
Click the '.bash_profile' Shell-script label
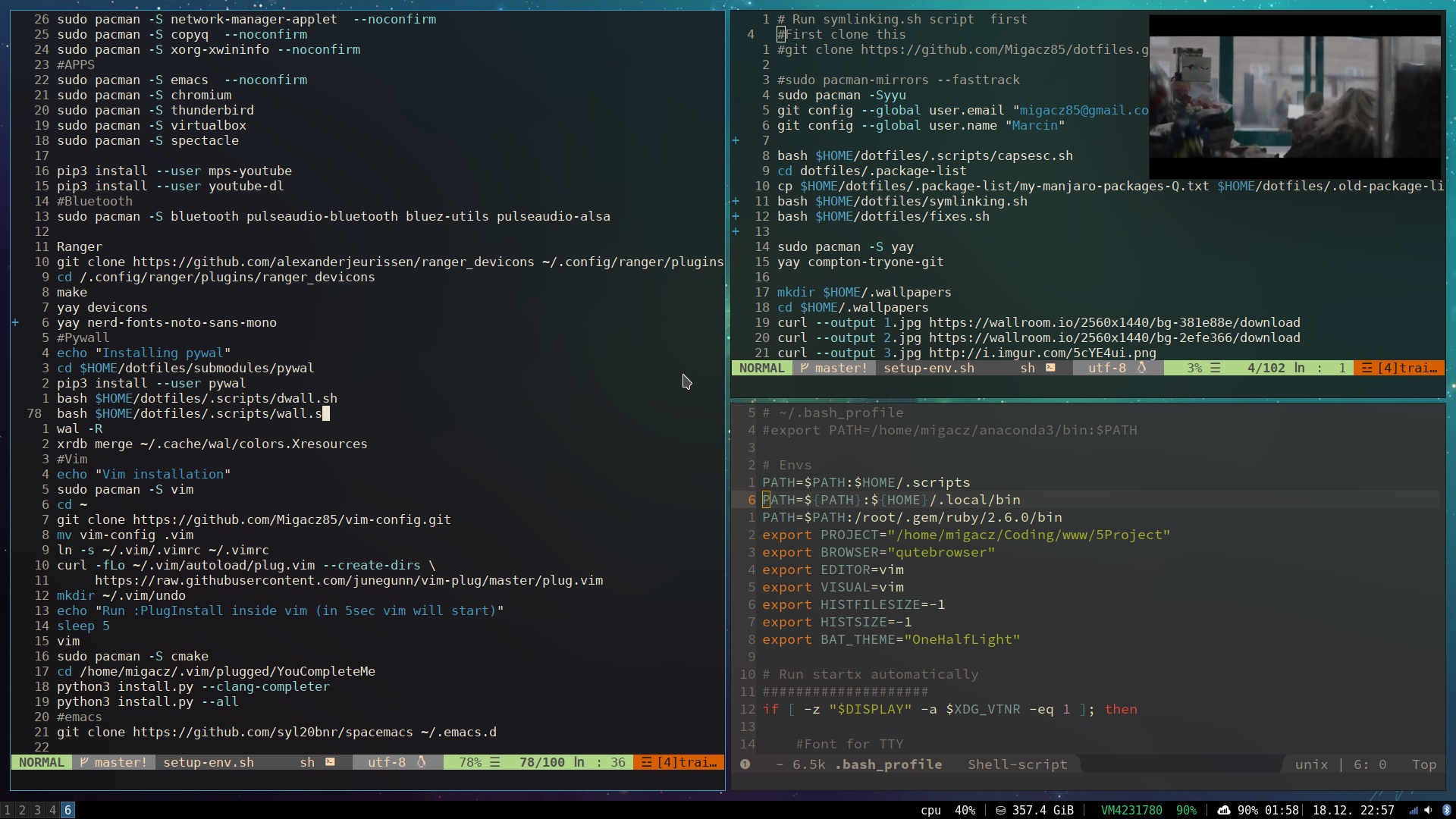click(888, 764)
